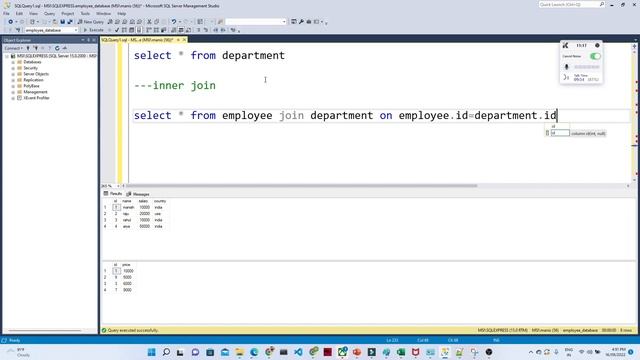Click the 'department' table name on the first line
Viewport: 640px width, 360px height.
253,56
